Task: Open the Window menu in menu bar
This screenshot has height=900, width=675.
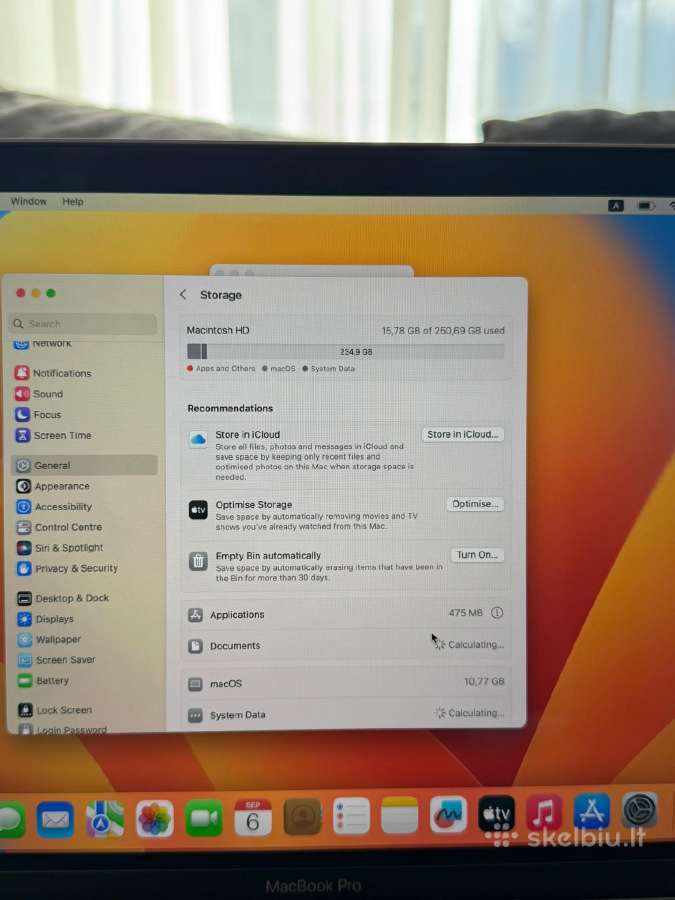Action: pyautogui.click(x=29, y=201)
